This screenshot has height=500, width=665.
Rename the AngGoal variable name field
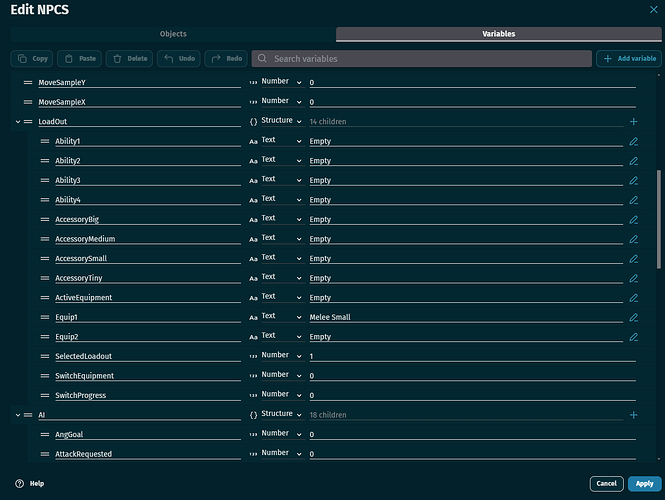148,434
